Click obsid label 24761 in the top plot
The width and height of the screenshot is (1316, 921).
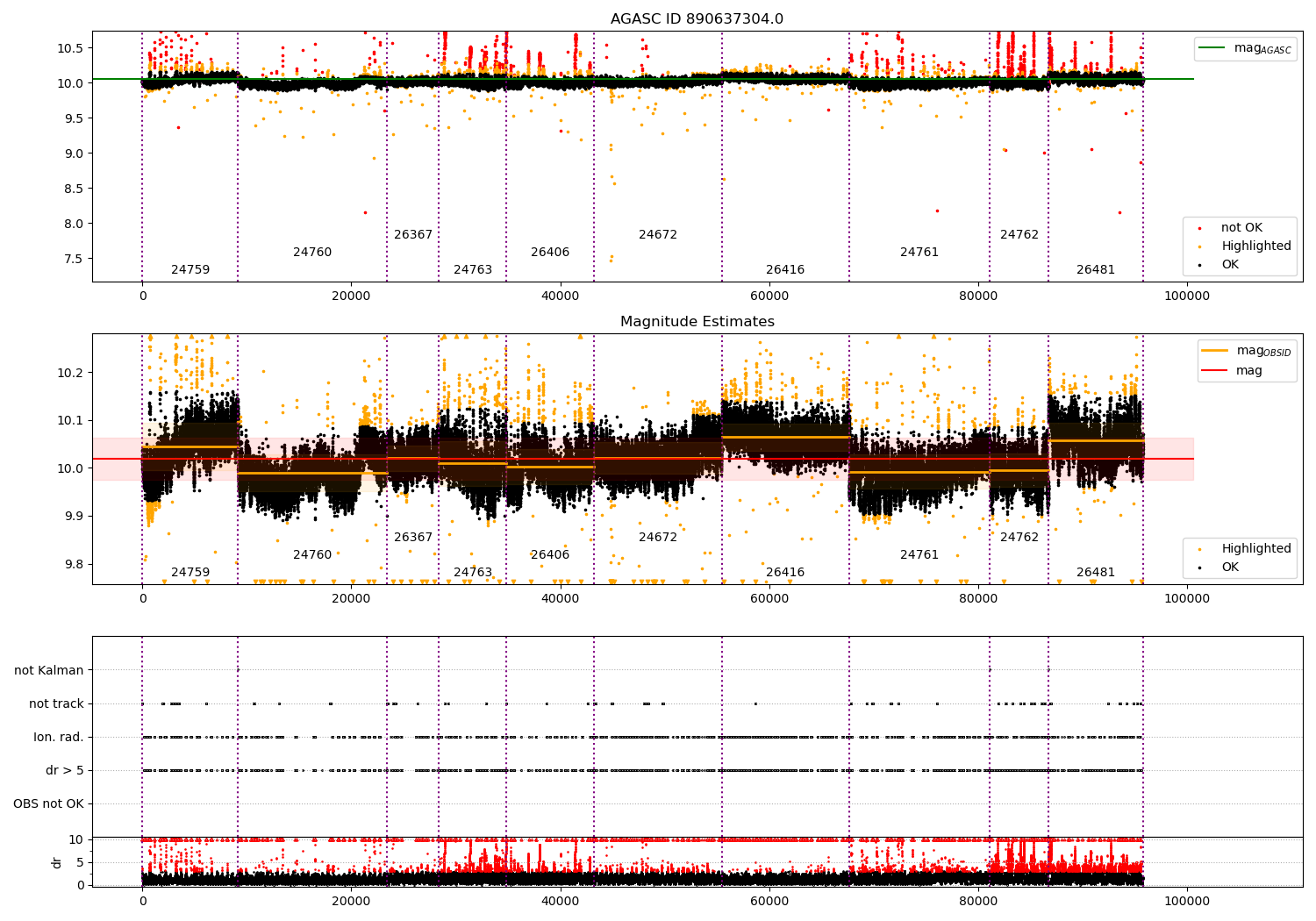[919, 253]
